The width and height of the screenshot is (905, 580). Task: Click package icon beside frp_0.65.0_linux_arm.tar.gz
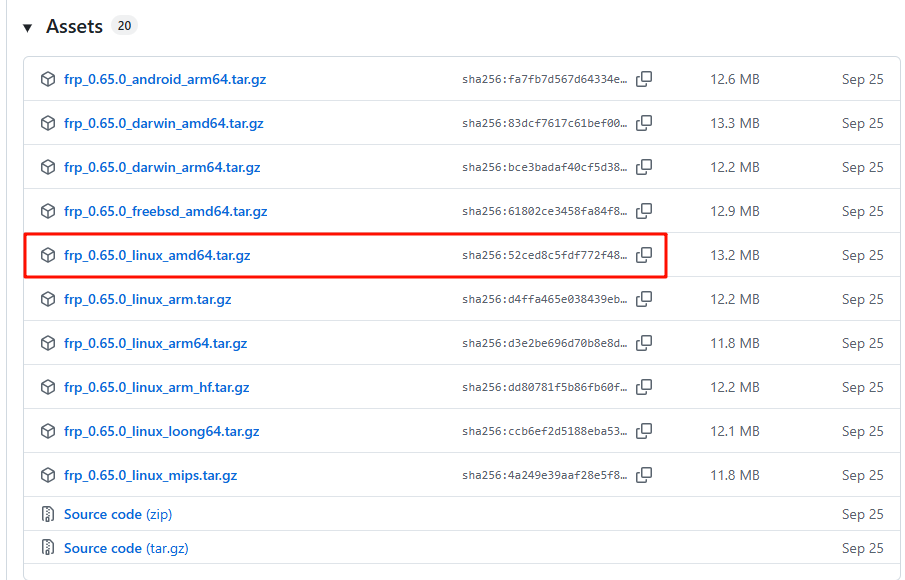pos(48,299)
